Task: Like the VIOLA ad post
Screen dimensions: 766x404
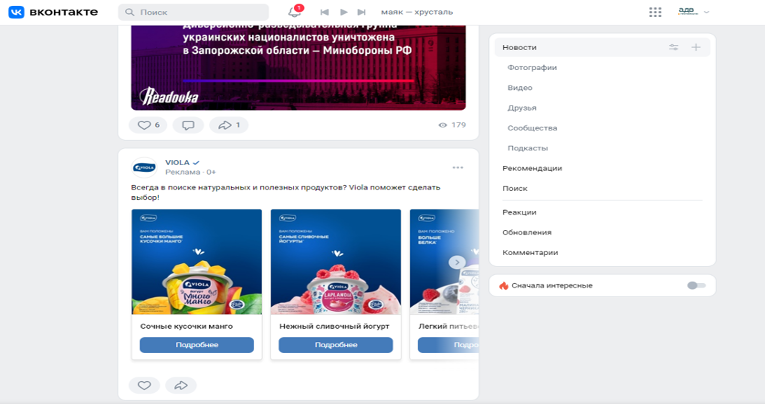Action: tap(144, 385)
